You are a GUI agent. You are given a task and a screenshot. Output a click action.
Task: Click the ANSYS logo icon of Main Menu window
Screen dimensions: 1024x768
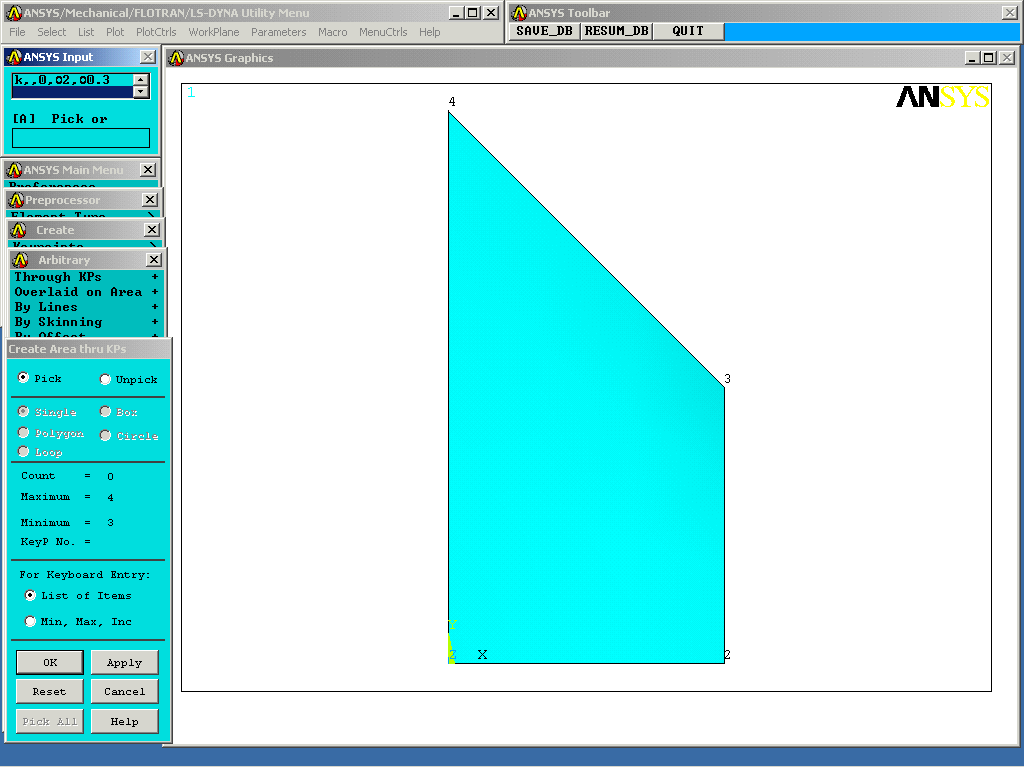14,170
